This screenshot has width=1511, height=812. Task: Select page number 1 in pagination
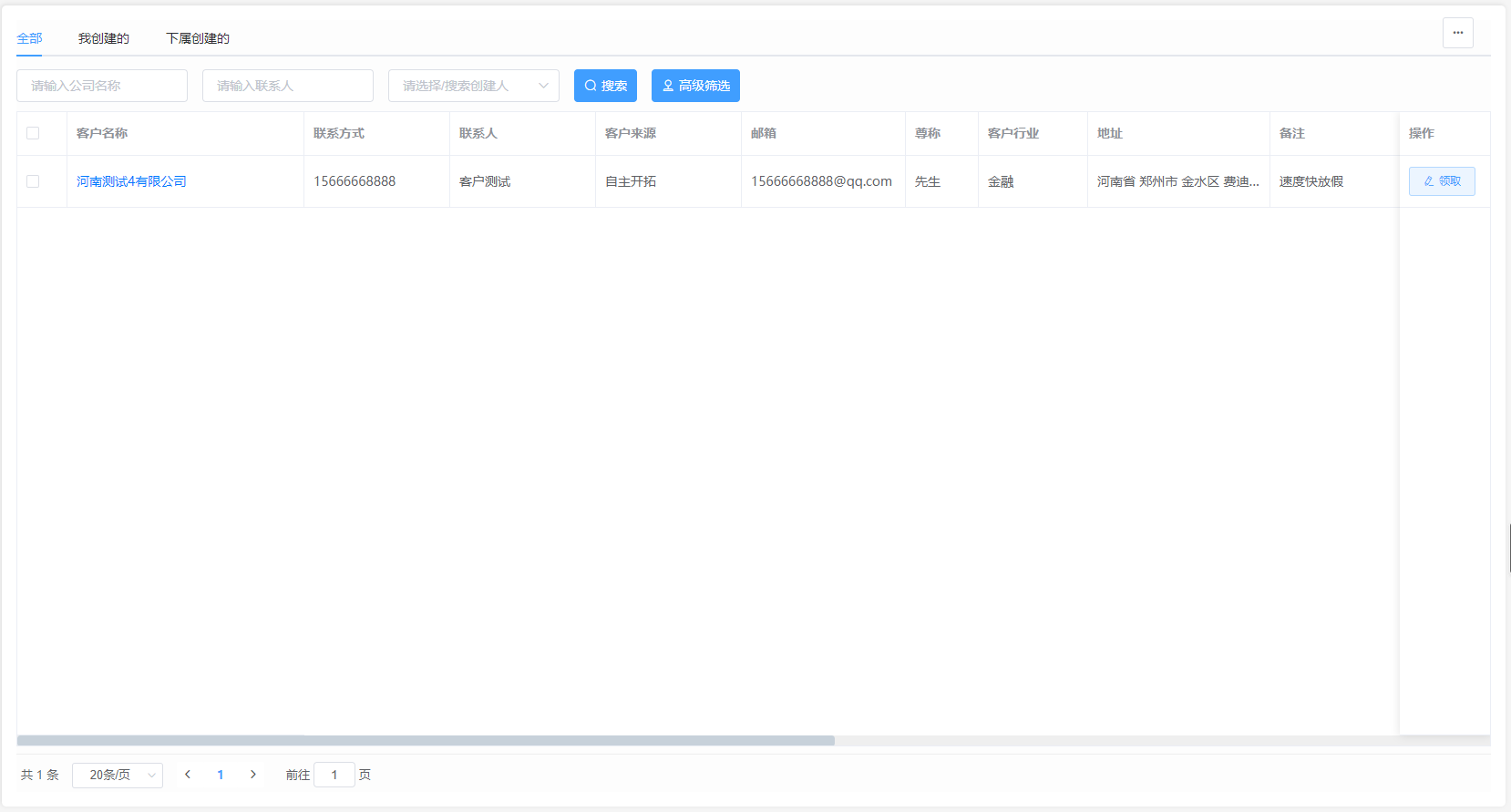pyautogui.click(x=221, y=775)
